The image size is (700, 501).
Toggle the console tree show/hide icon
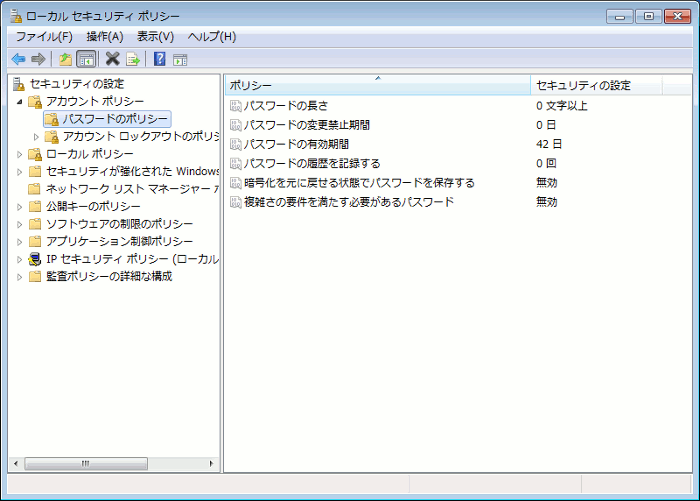coord(86,59)
